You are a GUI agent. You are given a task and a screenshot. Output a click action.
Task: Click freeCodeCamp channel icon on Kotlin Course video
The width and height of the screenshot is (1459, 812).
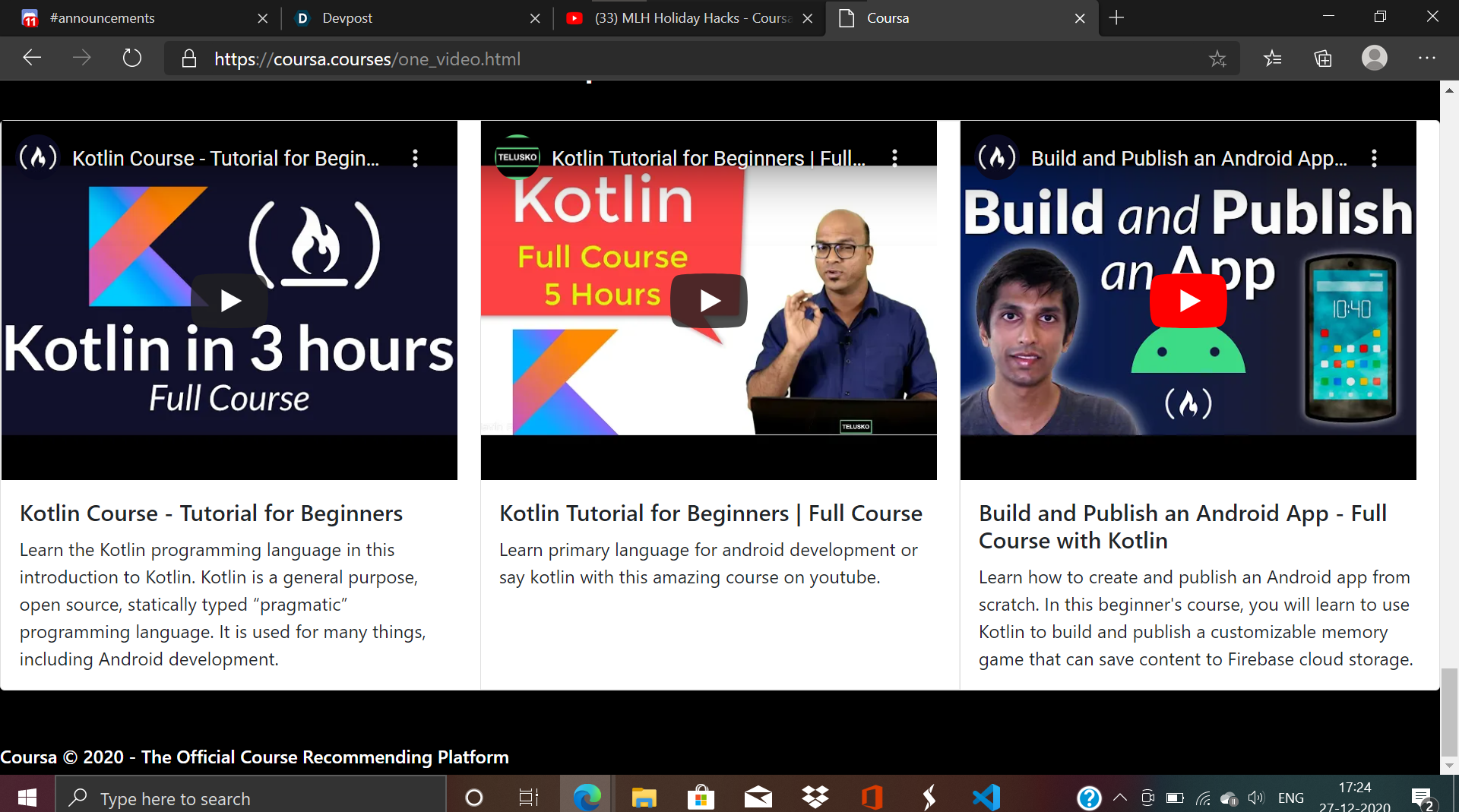pyautogui.click(x=38, y=157)
